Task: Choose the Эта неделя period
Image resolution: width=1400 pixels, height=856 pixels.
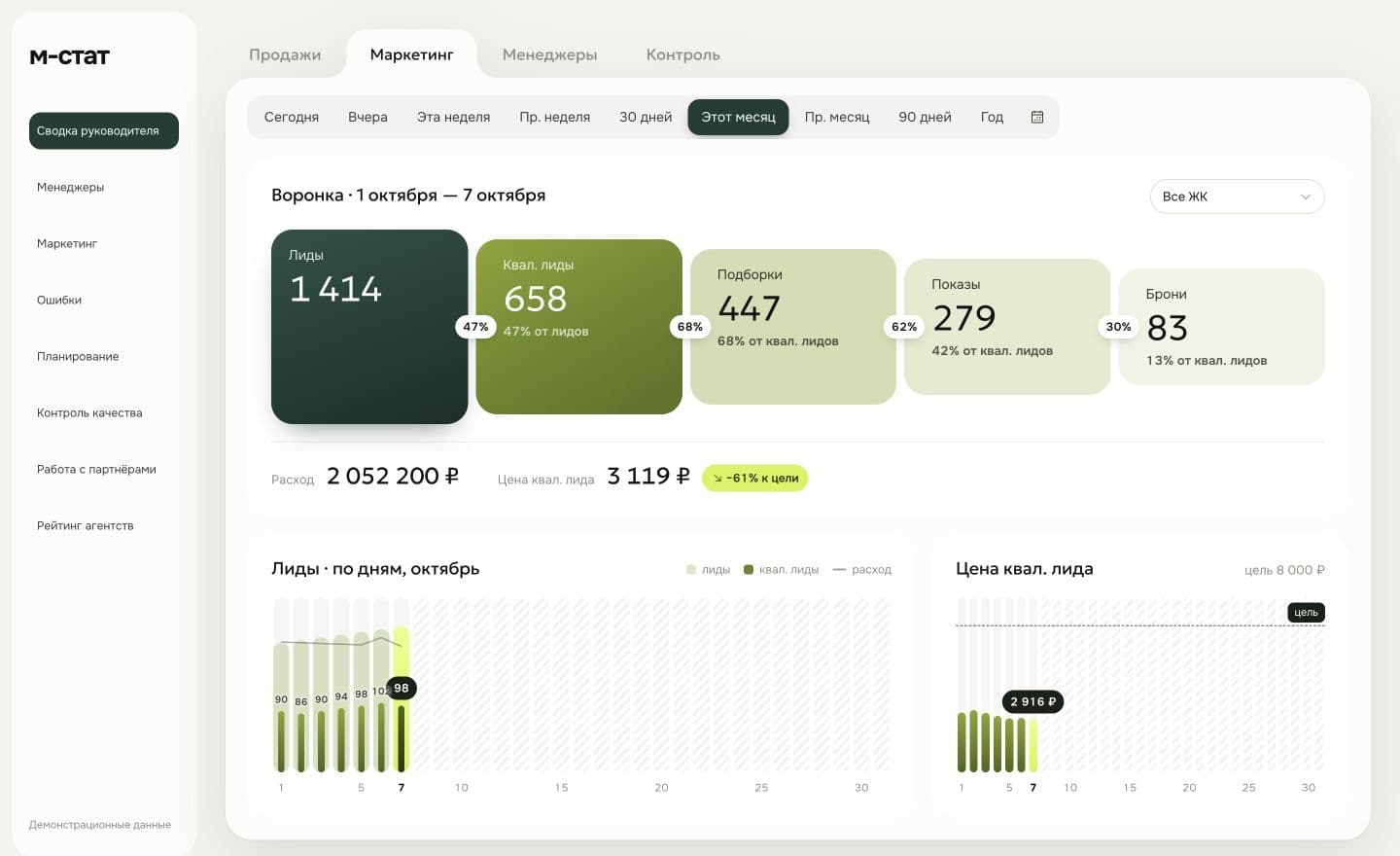Action: tap(453, 117)
